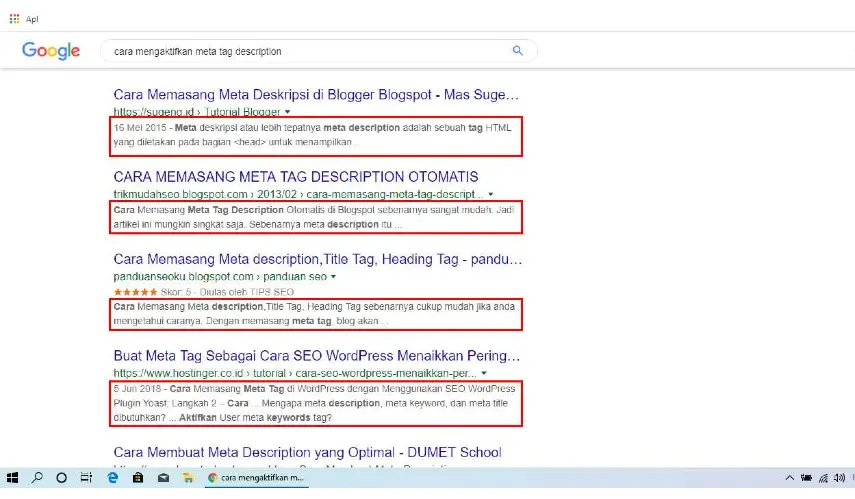855x499 pixels.
Task: Click the magnifier search icon in search box
Action: pyautogui.click(x=517, y=51)
